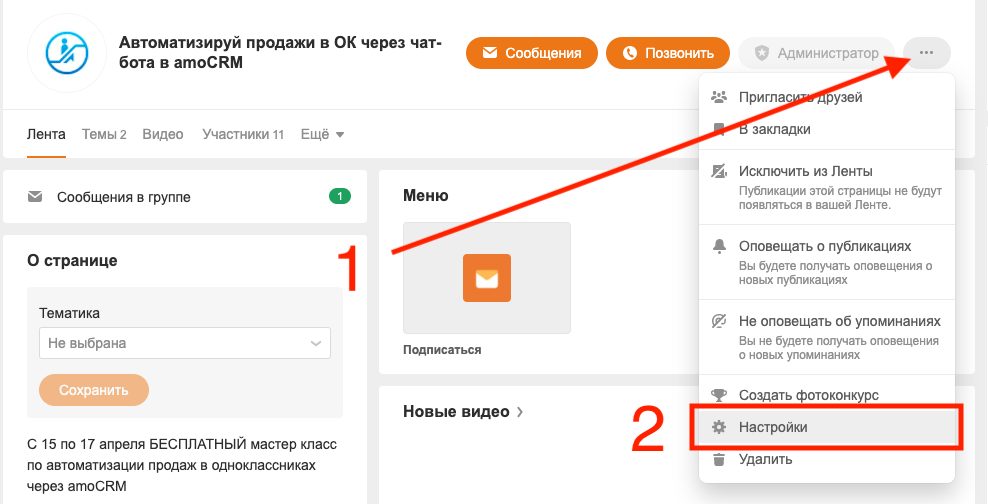
Task: Choose Исключить из Ленты menu item
Action: pos(827,187)
